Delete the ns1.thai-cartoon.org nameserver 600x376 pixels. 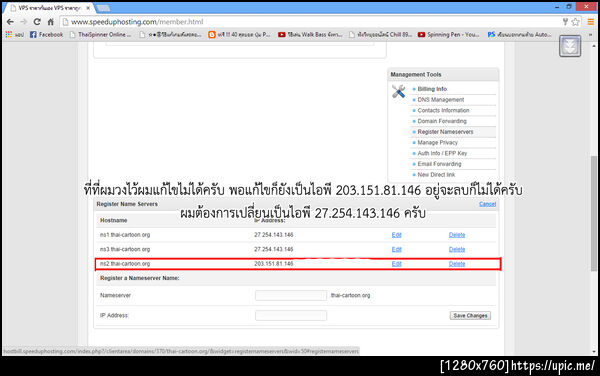(x=457, y=235)
